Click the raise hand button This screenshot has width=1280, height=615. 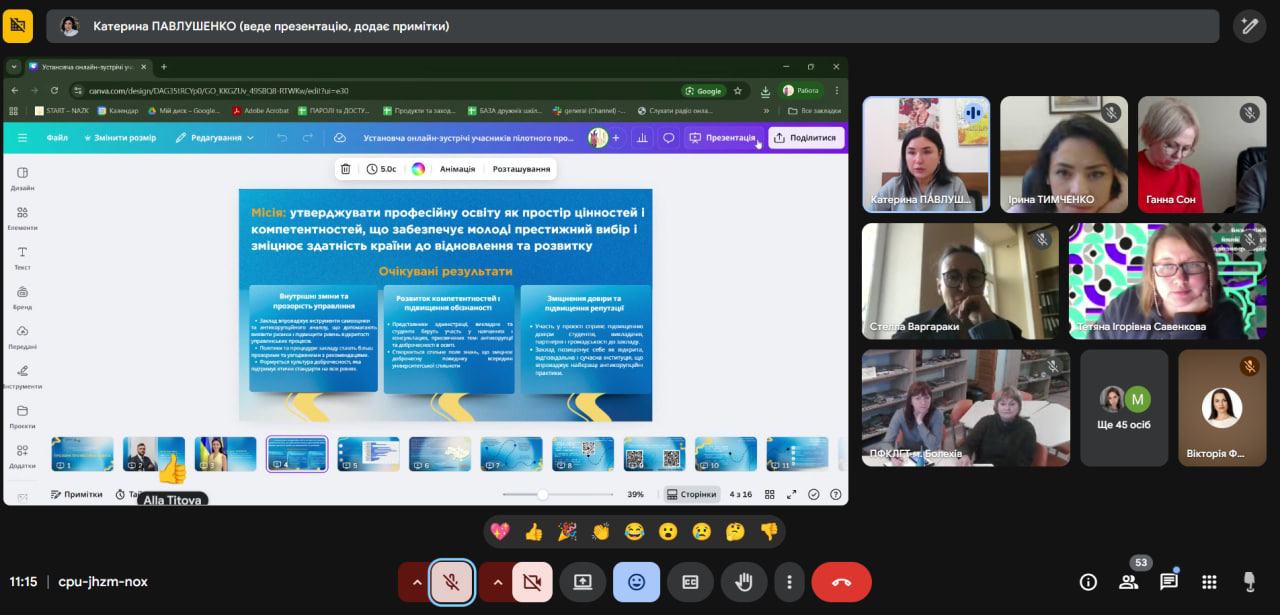coord(744,582)
